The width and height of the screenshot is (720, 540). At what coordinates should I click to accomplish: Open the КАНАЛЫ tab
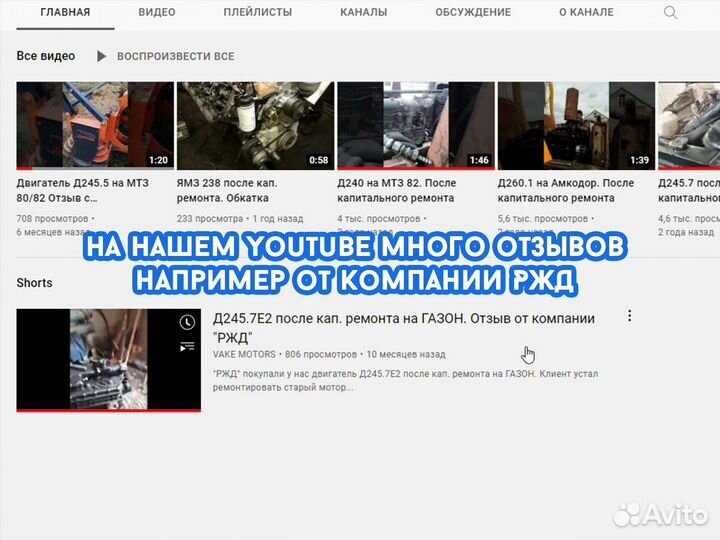(x=364, y=12)
